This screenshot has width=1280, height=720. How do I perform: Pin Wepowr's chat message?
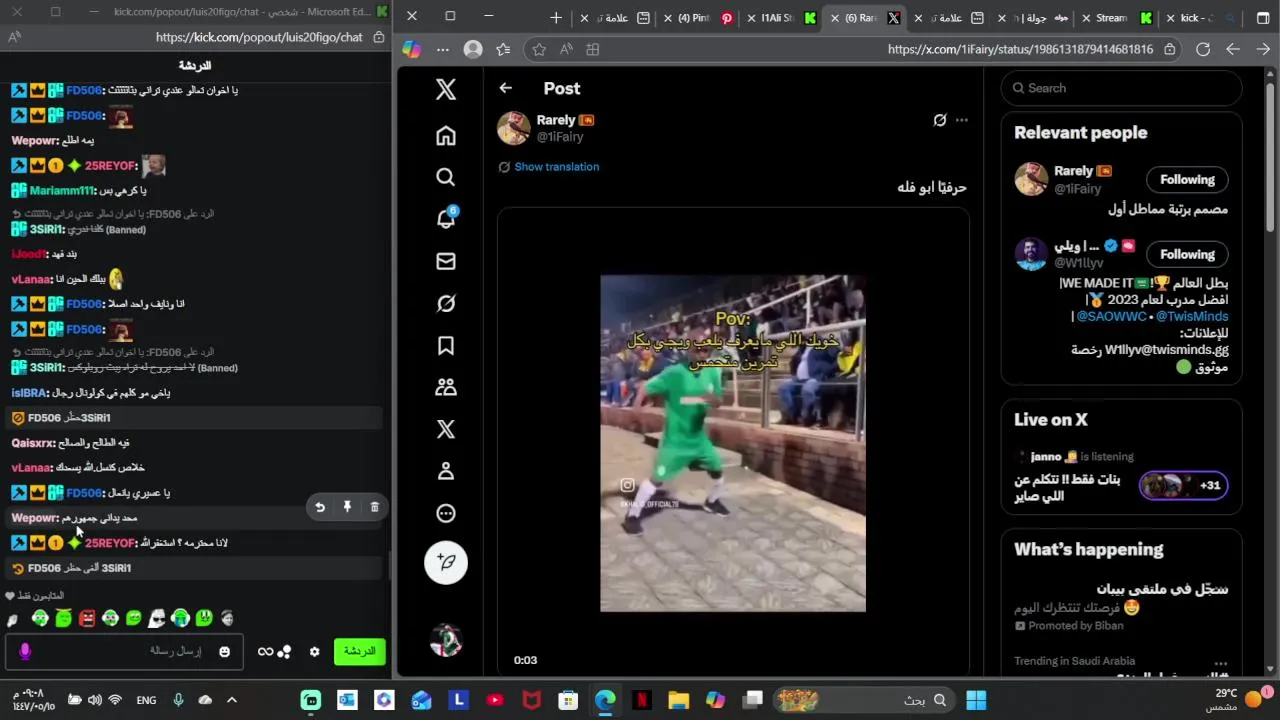(347, 507)
